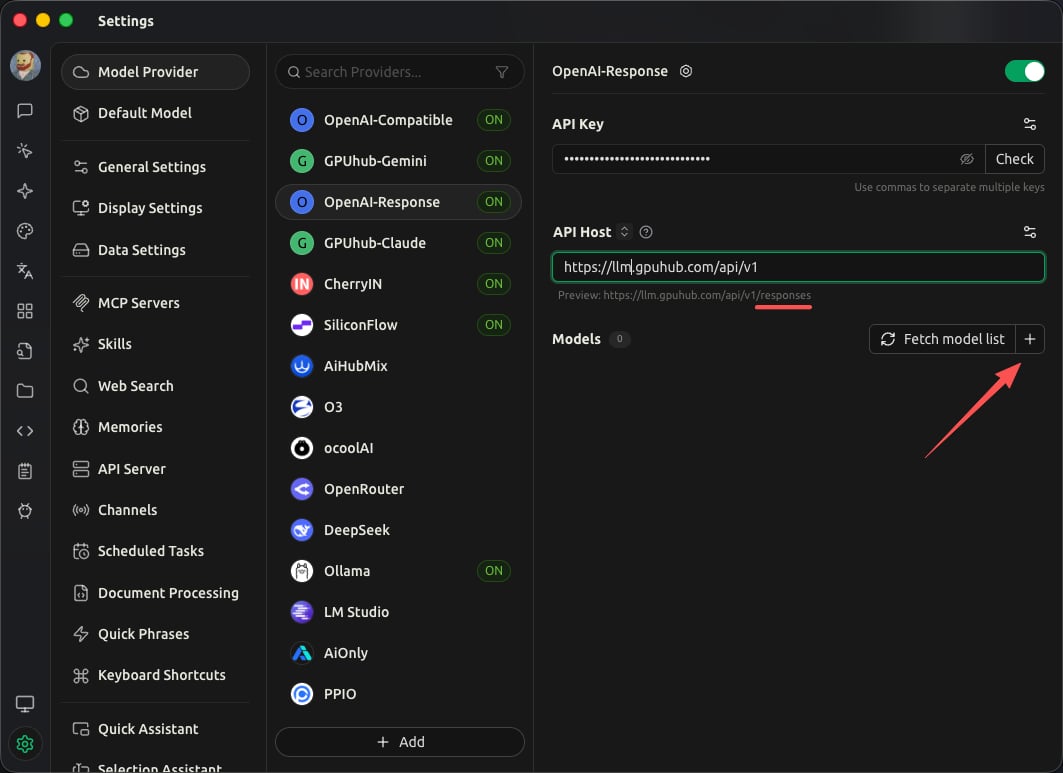Open the code tools sidebar icon
This screenshot has height=773, width=1063.
click(x=25, y=431)
